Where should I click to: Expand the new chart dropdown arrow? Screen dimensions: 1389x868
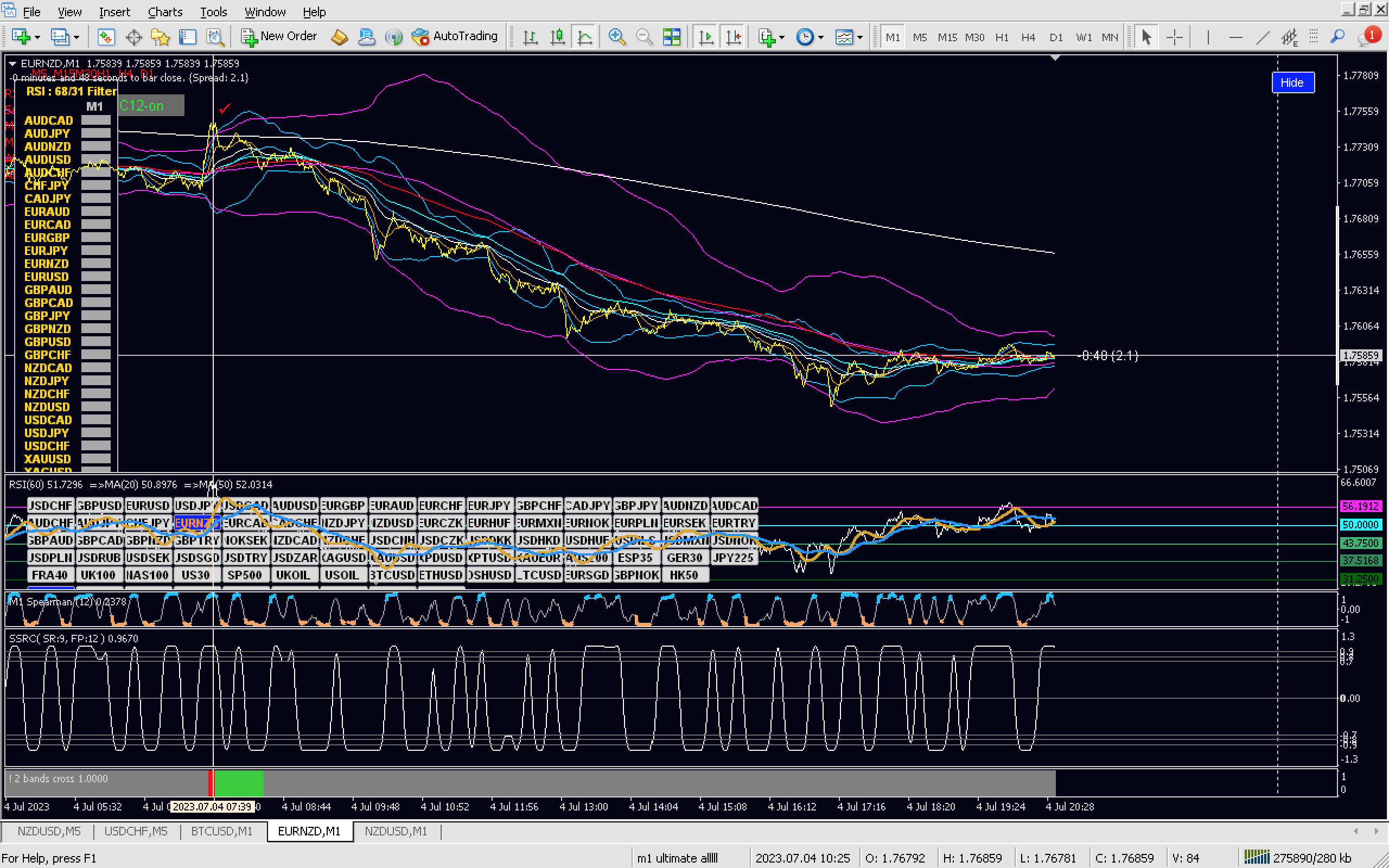pos(37,37)
